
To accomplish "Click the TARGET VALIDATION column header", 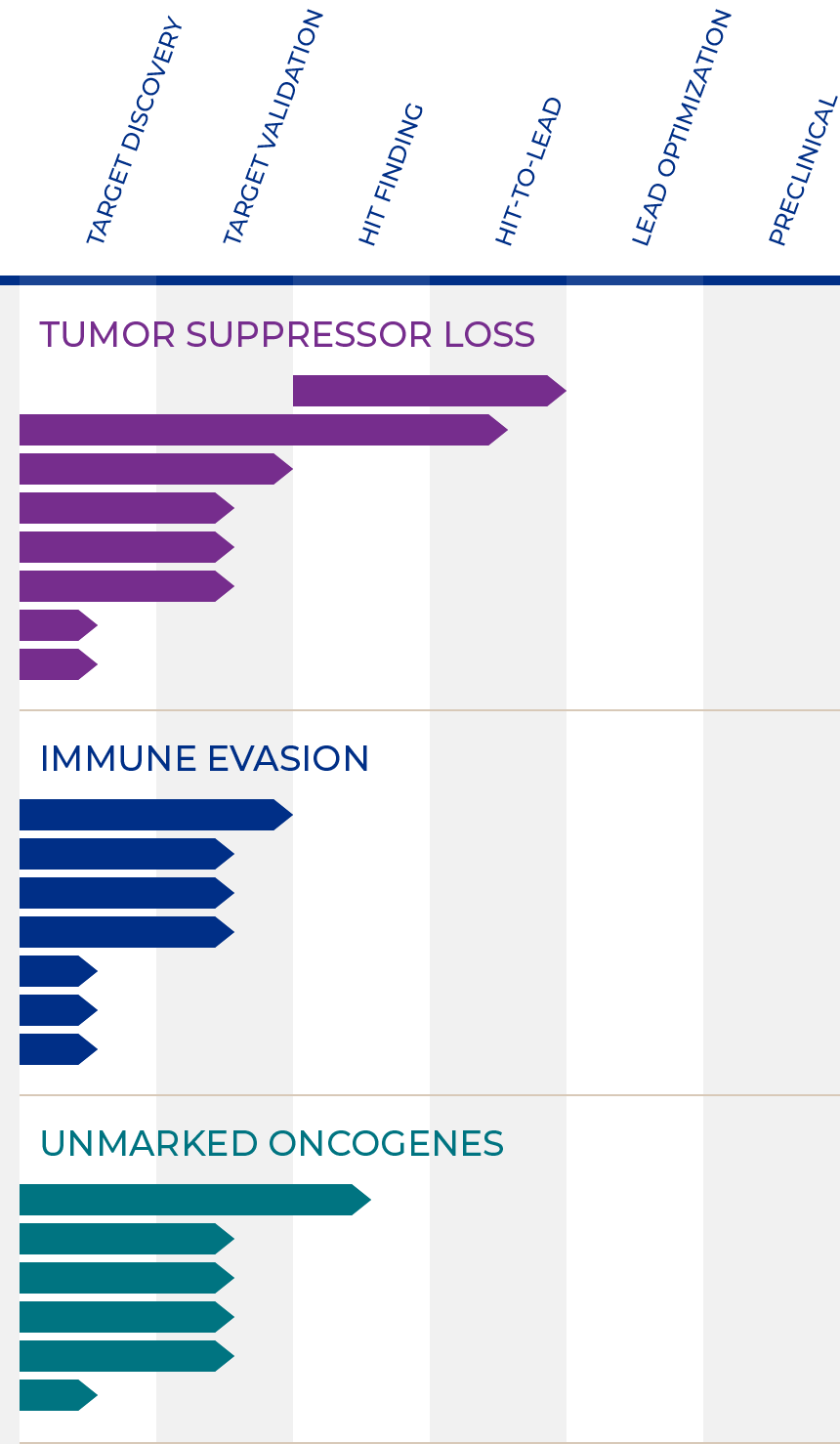I will click(273, 127).
